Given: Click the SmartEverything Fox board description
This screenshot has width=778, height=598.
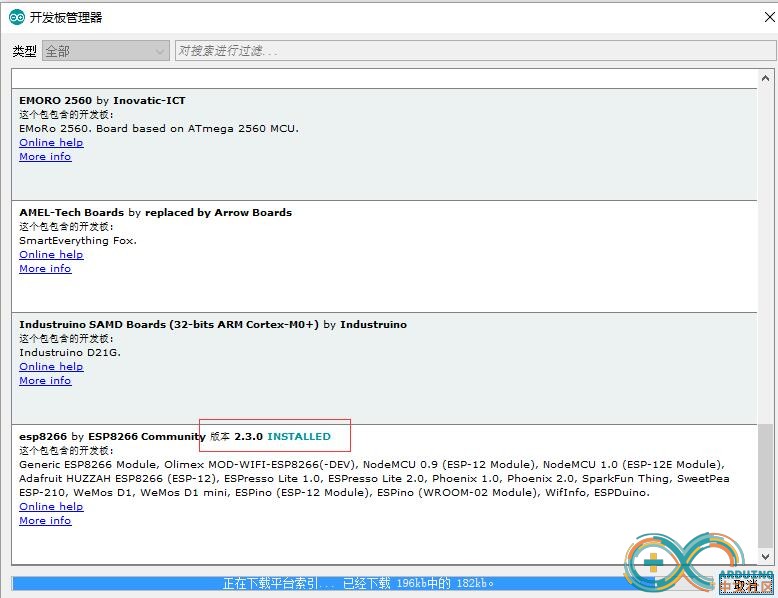Looking at the screenshot, I should [x=78, y=241].
